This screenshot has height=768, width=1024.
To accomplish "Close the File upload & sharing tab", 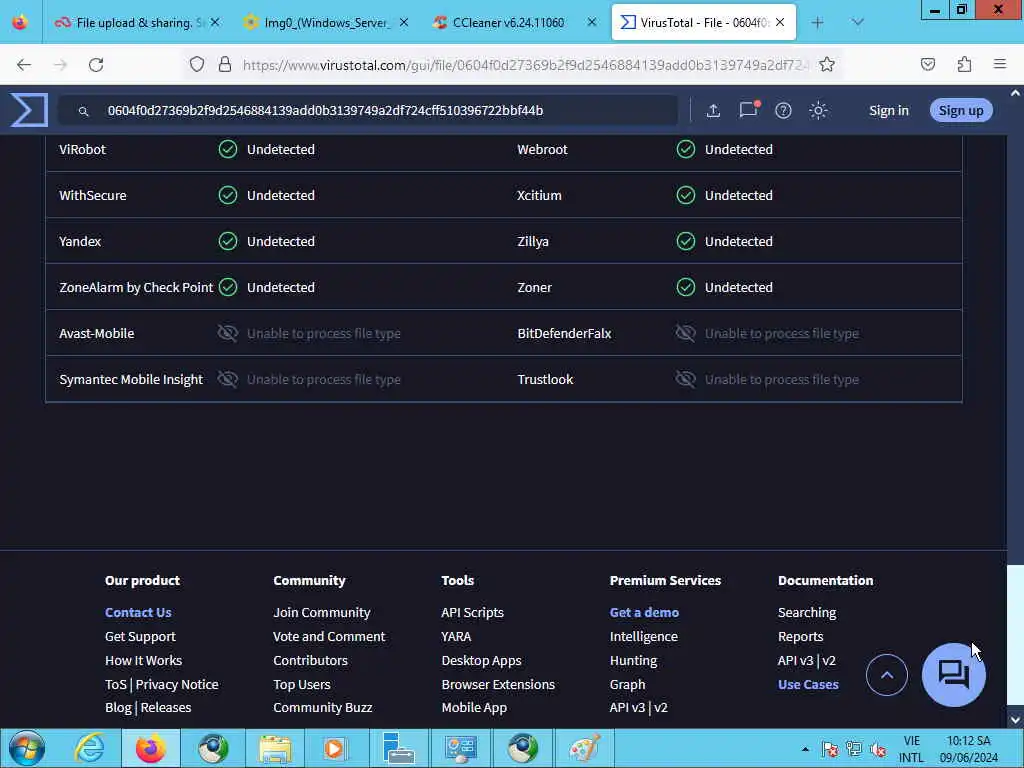I will 215,23.
